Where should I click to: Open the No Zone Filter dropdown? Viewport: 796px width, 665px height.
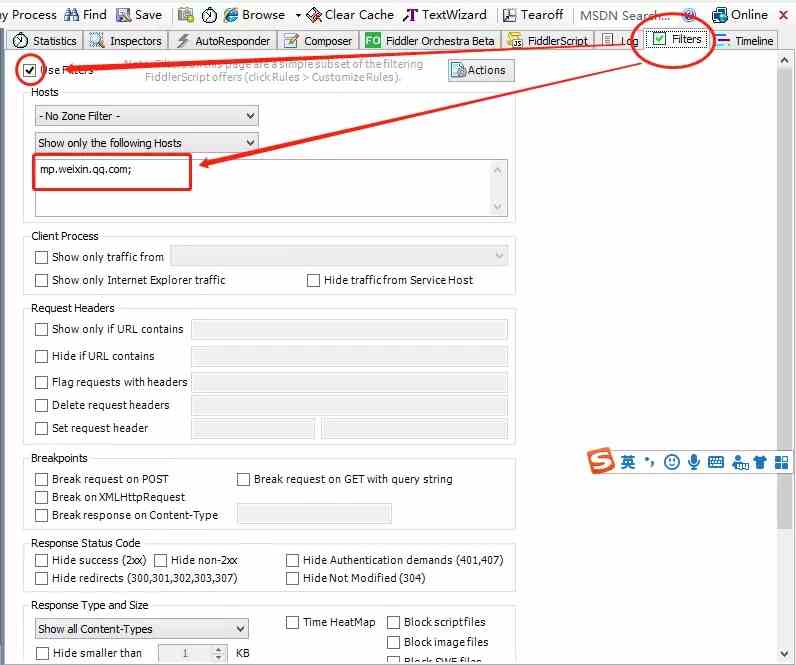[146, 116]
